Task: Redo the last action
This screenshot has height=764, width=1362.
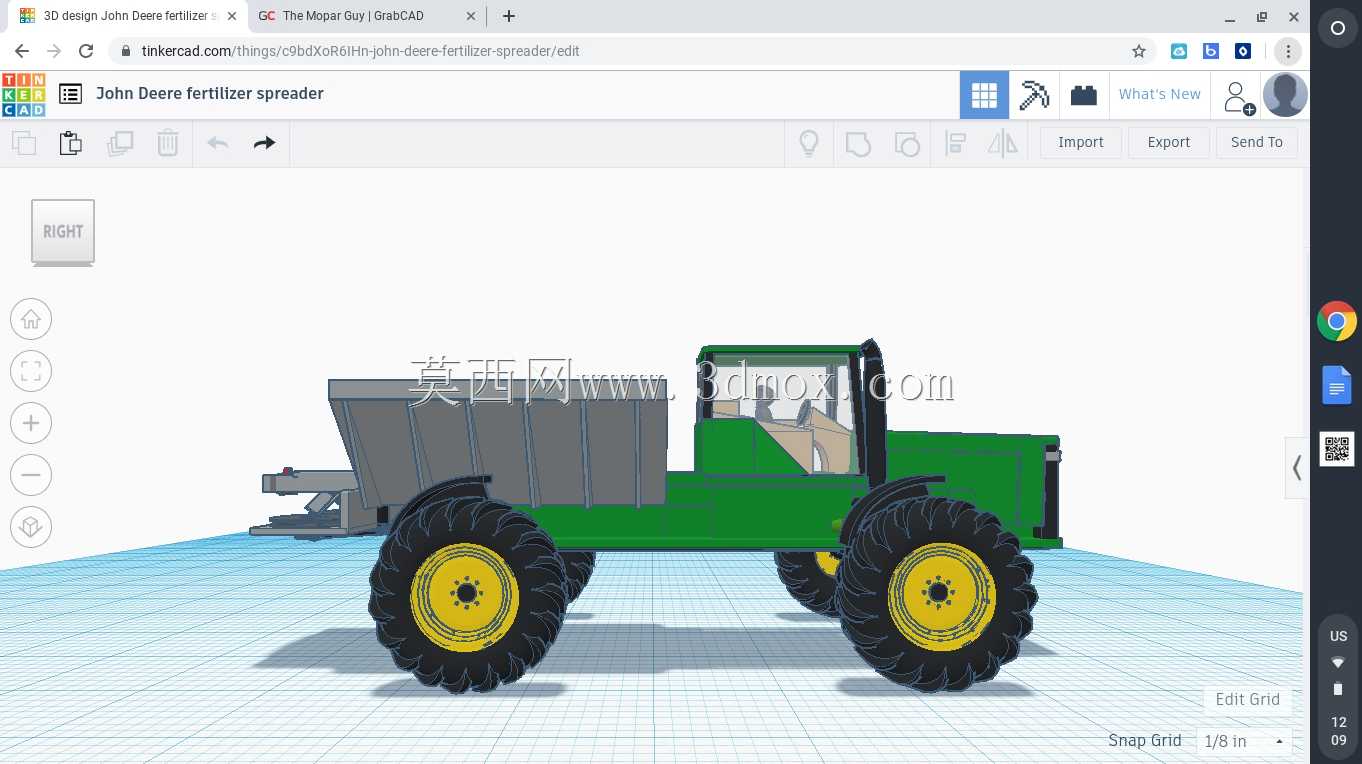Action: tap(264, 143)
